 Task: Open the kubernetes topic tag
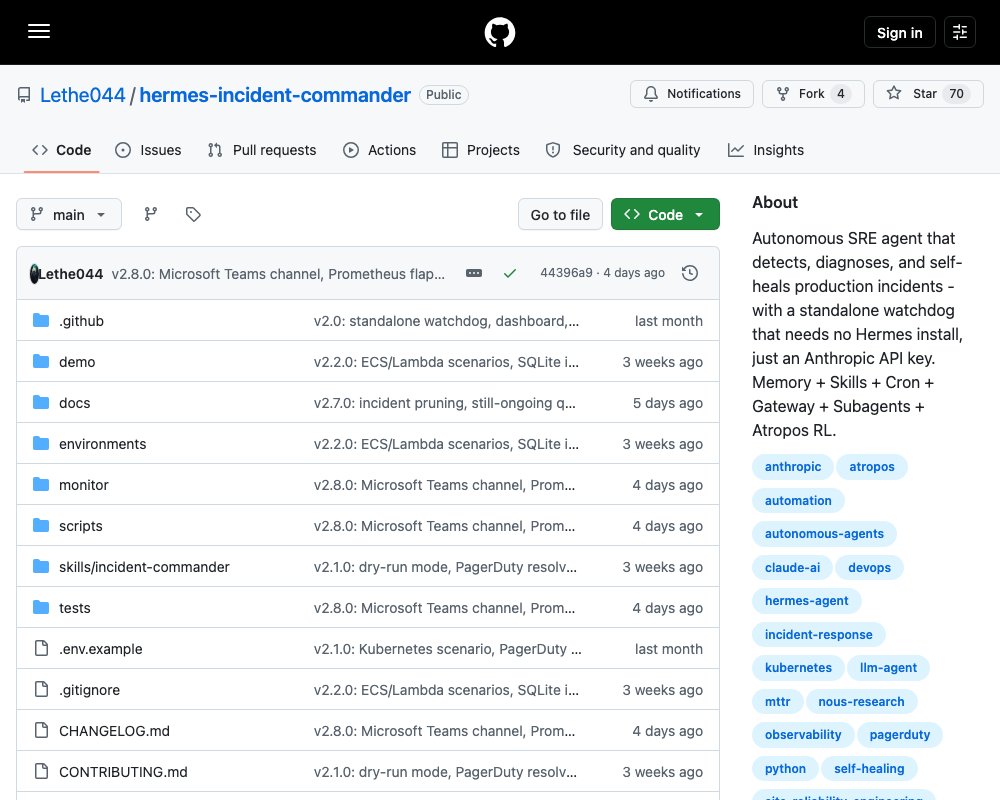point(798,667)
